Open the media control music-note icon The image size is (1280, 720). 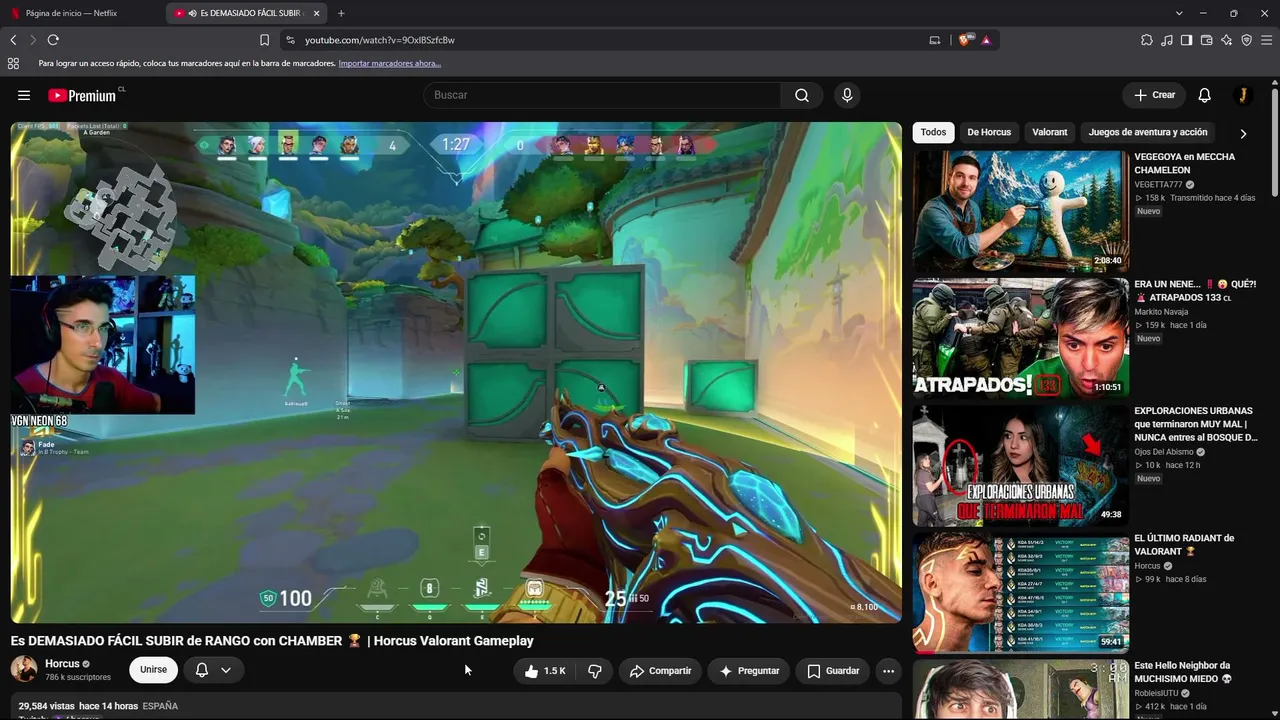click(x=1167, y=40)
